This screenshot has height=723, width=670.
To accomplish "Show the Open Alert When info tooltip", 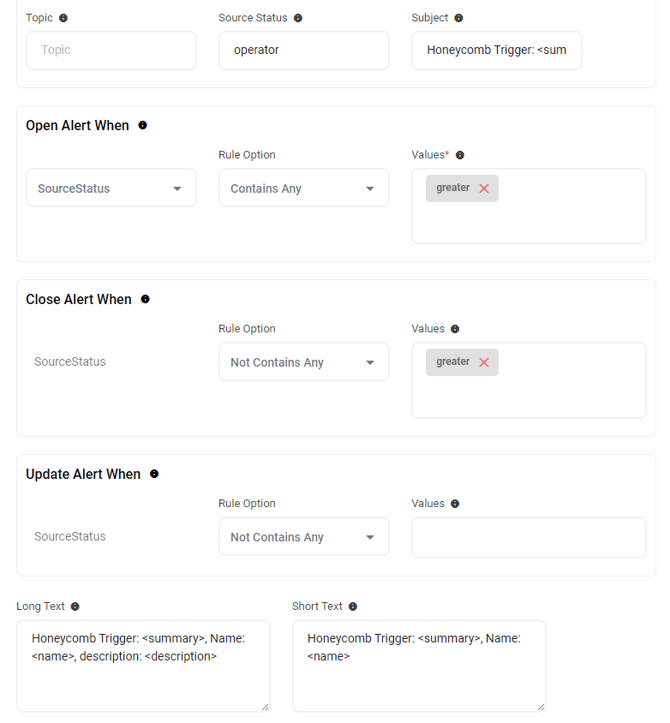I will [143, 125].
